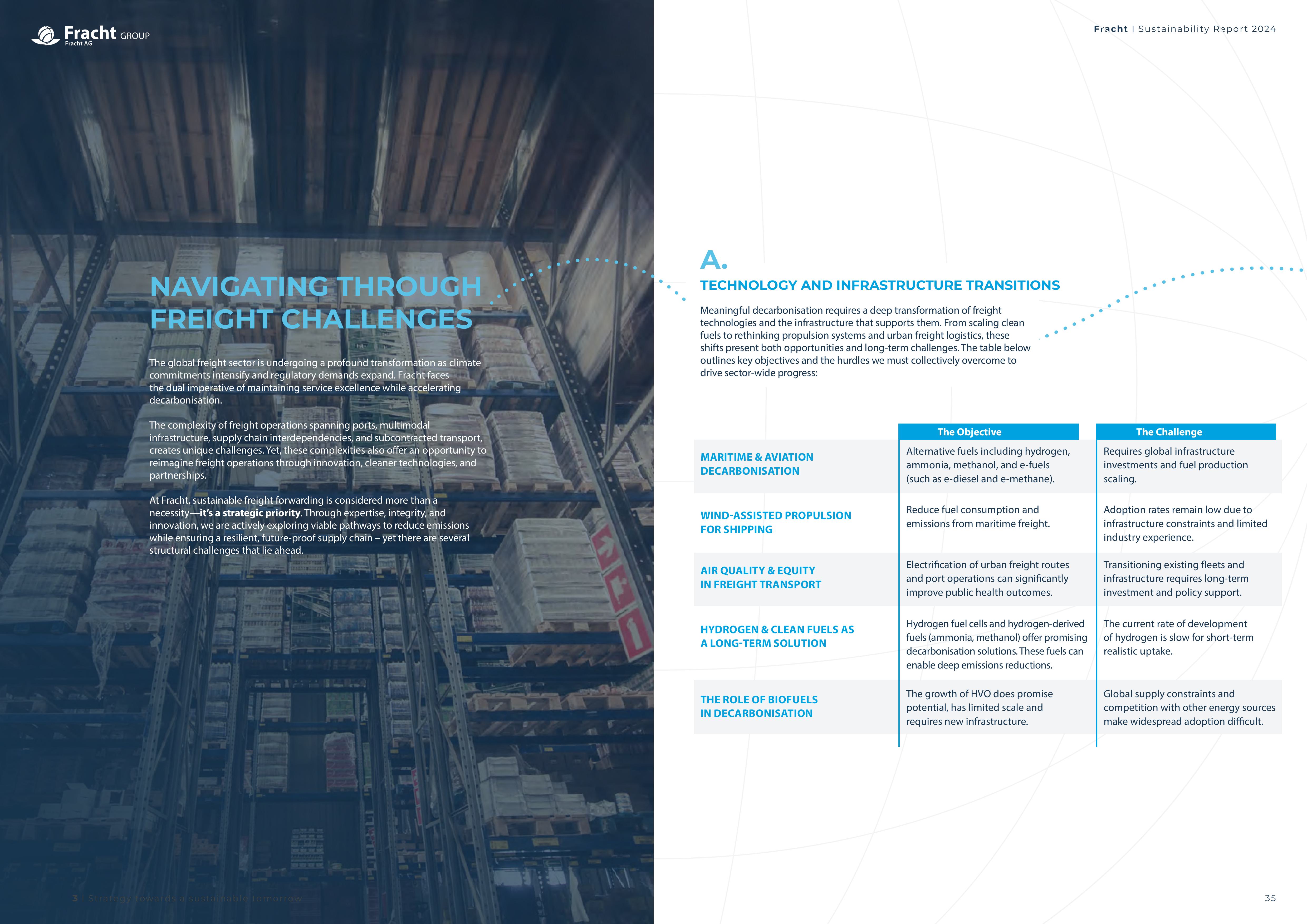Click 'The Role of Biofuels' row label
1307x924 pixels.
pyautogui.click(x=759, y=706)
